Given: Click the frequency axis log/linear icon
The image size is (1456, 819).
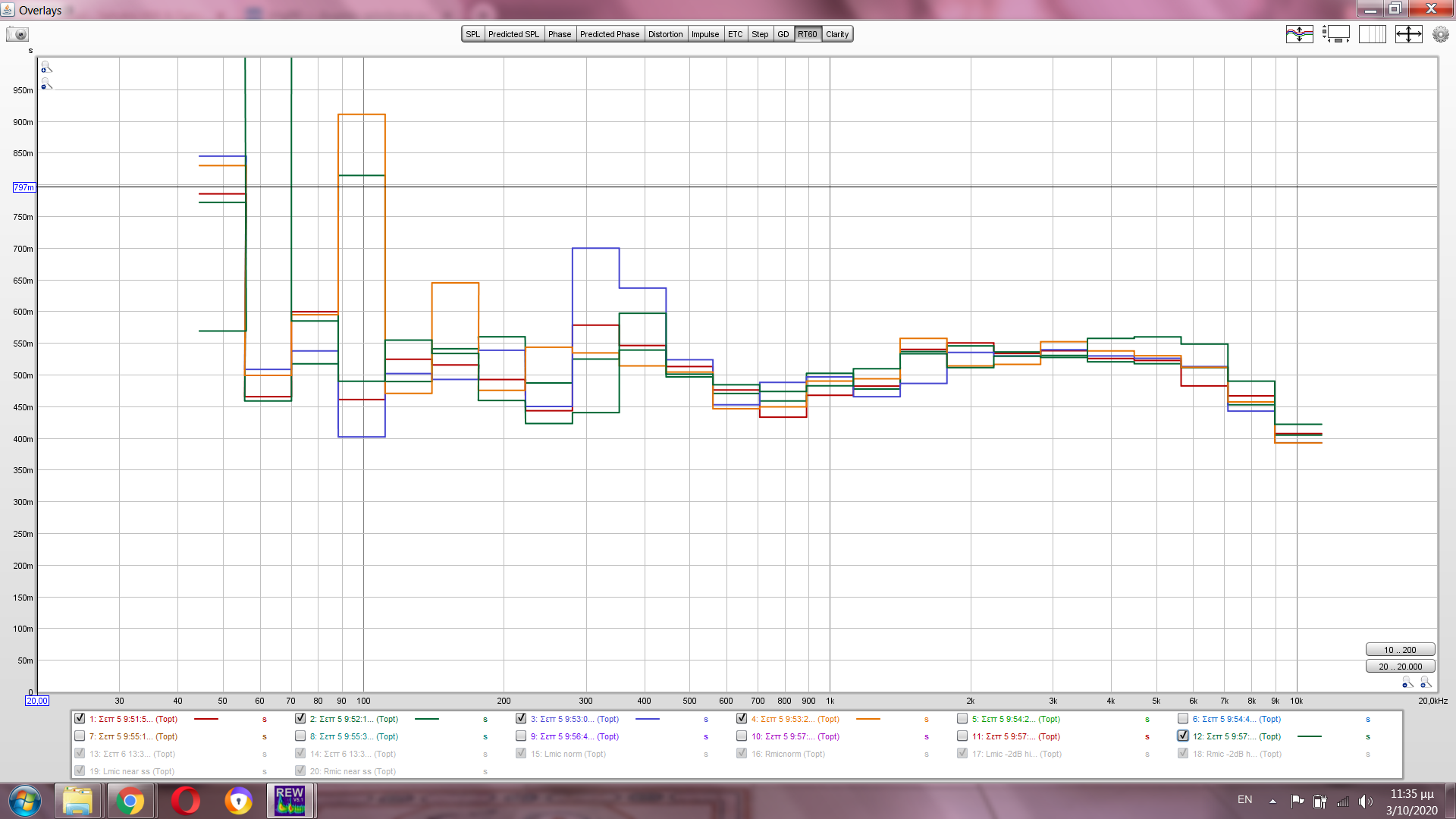Looking at the screenshot, I should [x=1372, y=34].
